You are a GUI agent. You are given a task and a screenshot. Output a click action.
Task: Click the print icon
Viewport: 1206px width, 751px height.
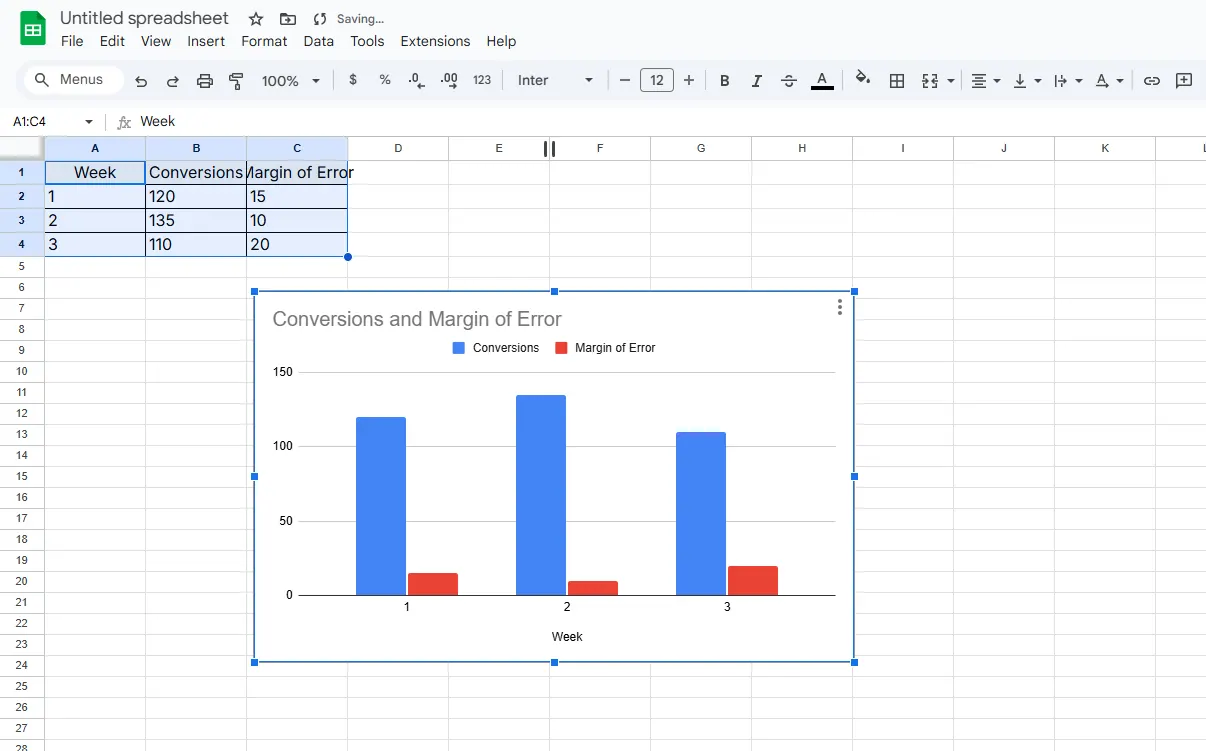(x=205, y=81)
